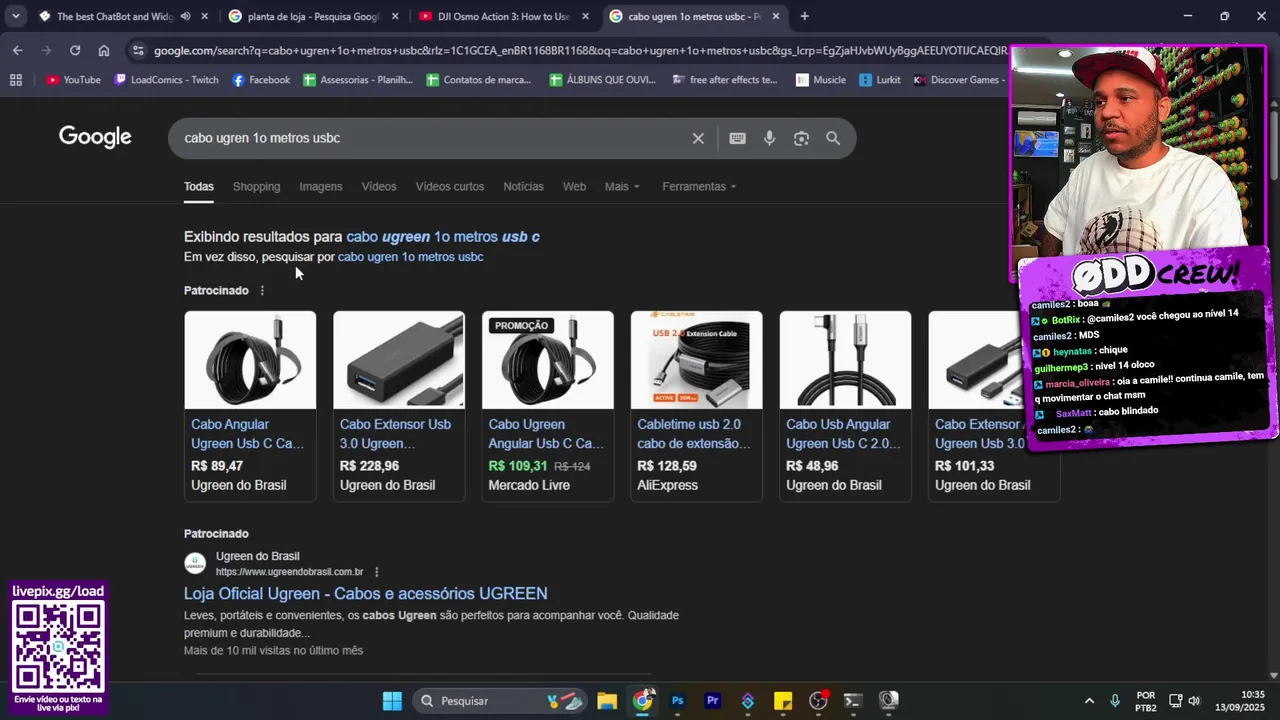Viewport: 1280px width, 720px height.
Task: Expand the Ferramentas dropdown
Action: click(x=699, y=186)
